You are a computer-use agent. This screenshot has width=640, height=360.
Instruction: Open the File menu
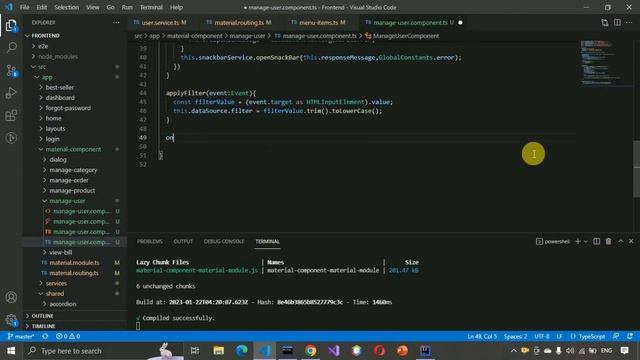click(x=24, y=7)
